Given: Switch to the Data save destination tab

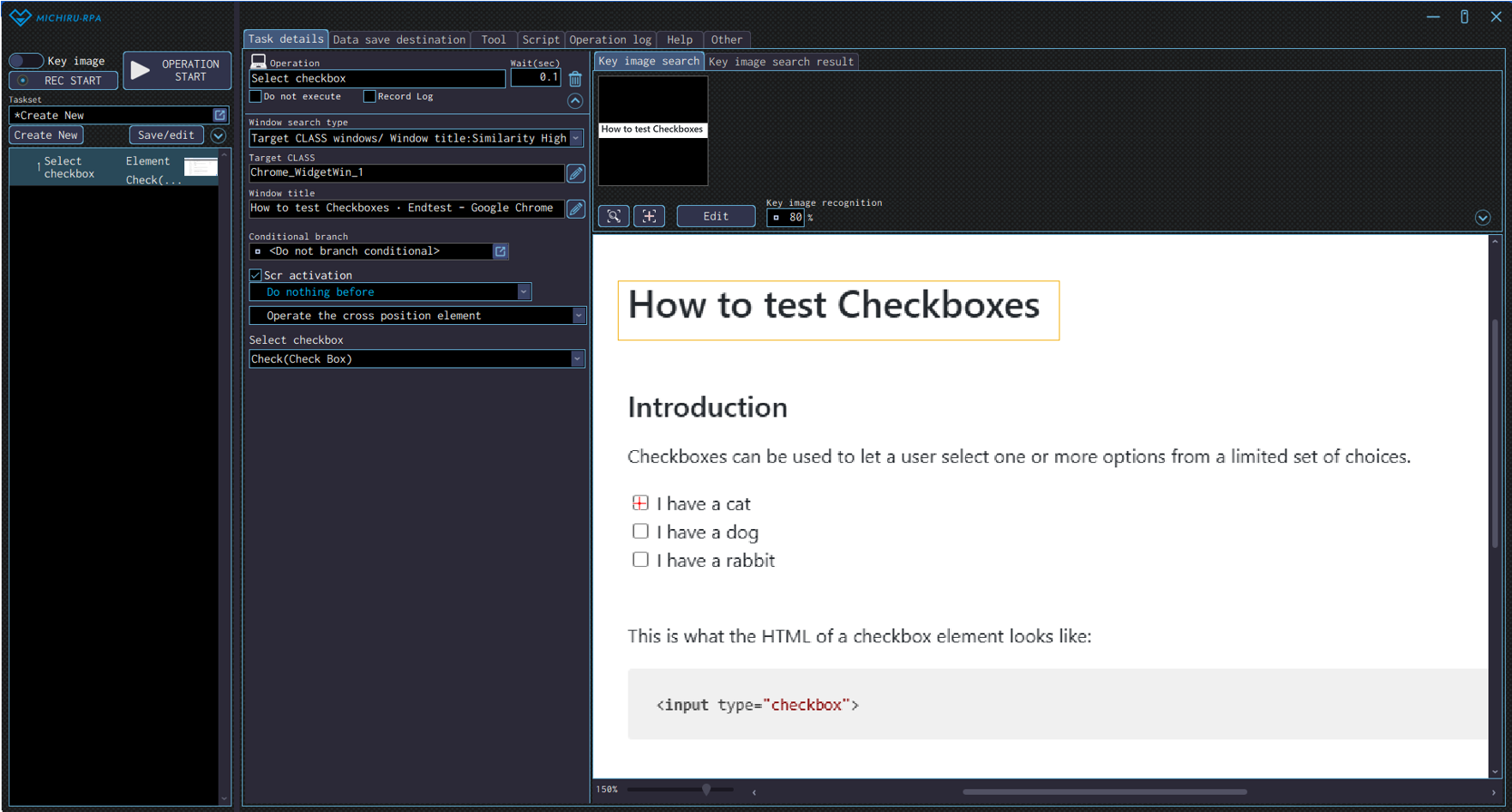Looking at the screenshot, I should [x=399, y=39].
